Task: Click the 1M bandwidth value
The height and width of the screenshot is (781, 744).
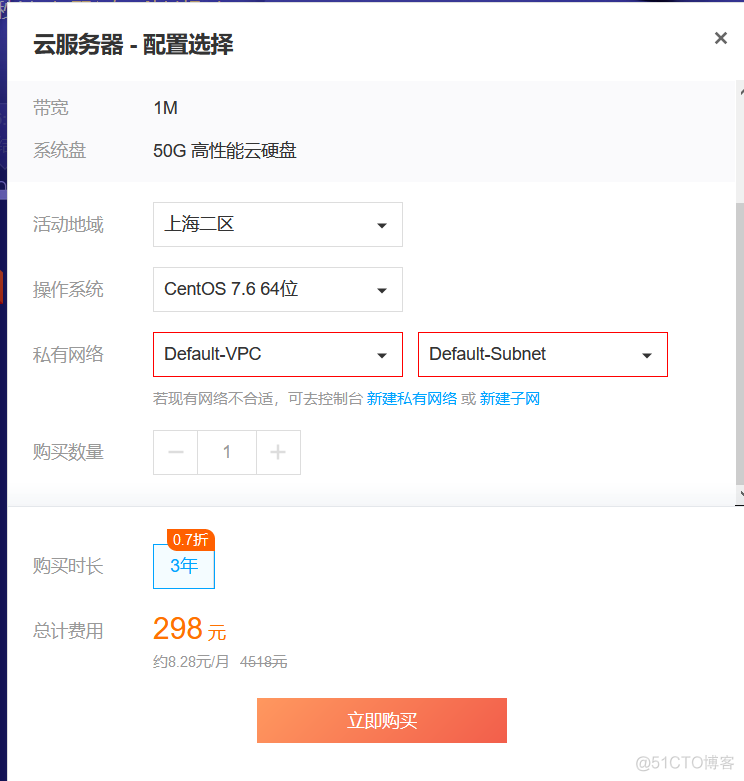Action: click(x=165, y=108)
